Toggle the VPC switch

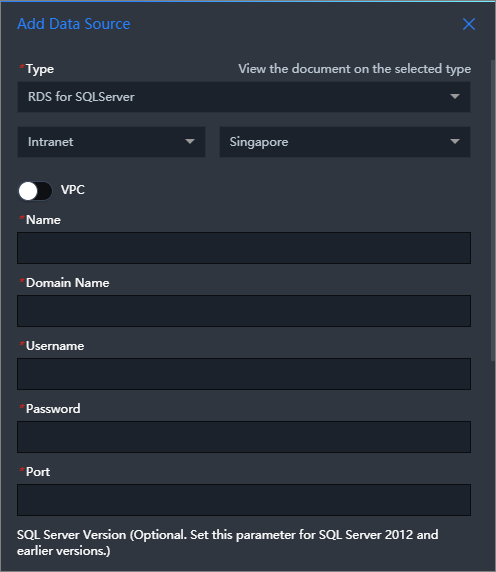point(35,191)
